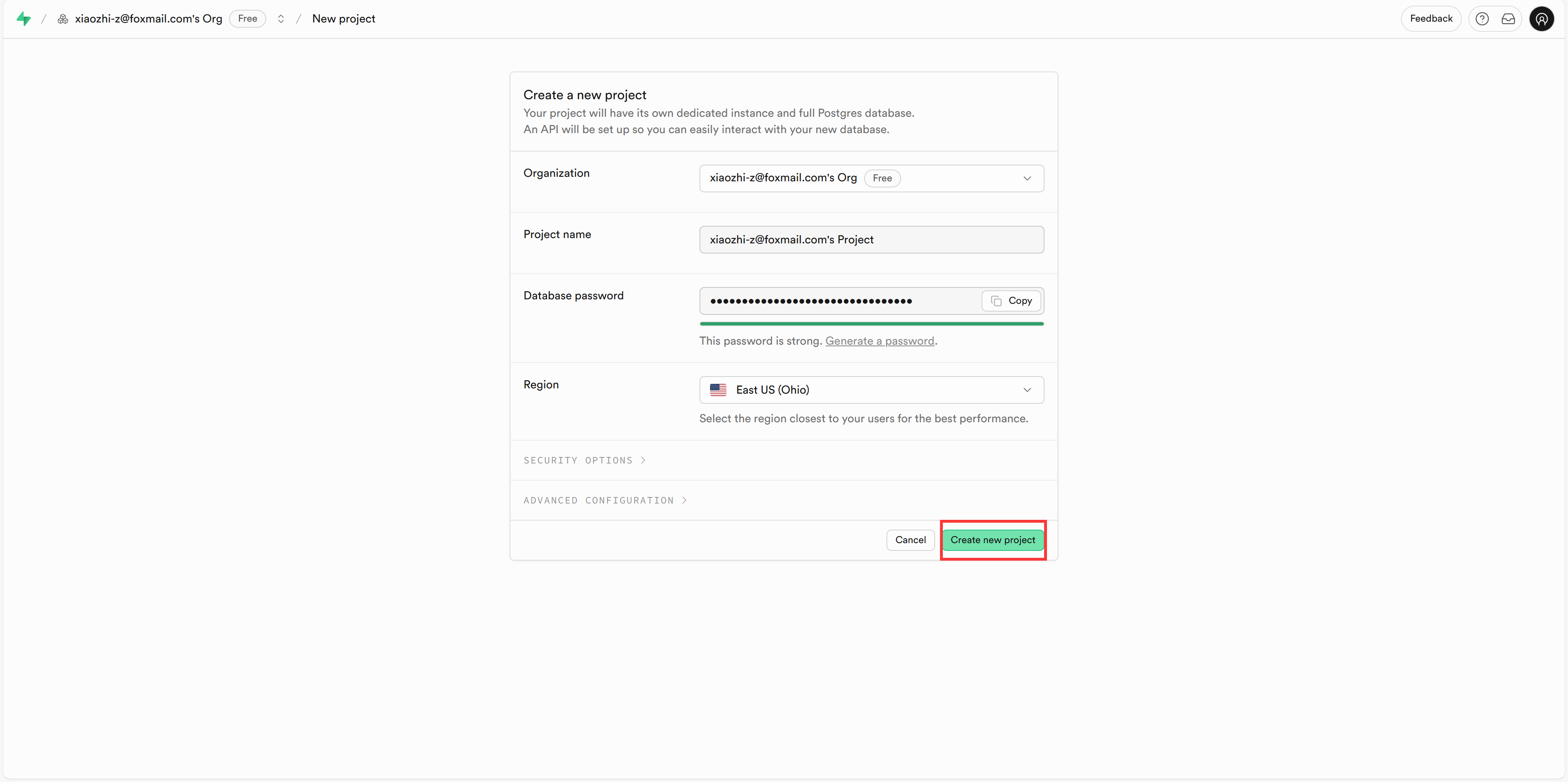Click the Database password field
Image resolution: width=1568 pixels, height=782 pixels.
click(840, 301)
